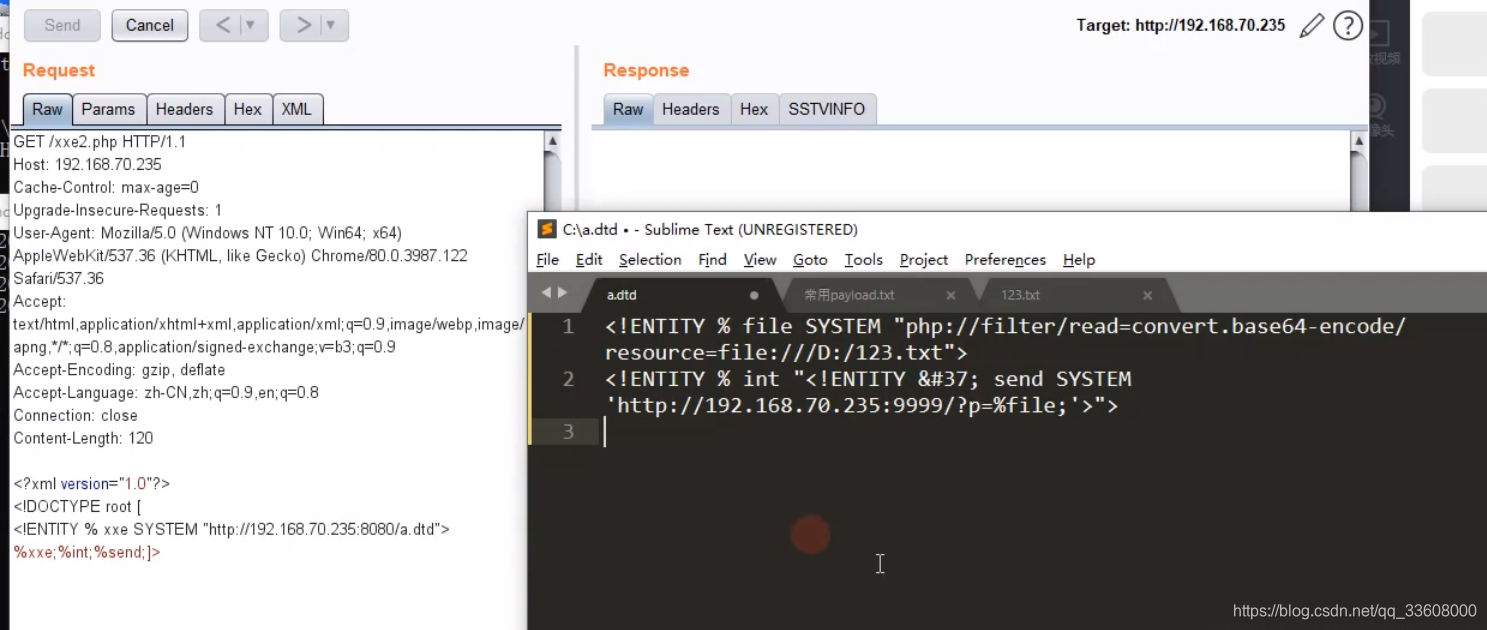Screen dimensions: 1487x630
Task: Open the Tools menu in Sublime Text
Action: click(x=864, y=260)
